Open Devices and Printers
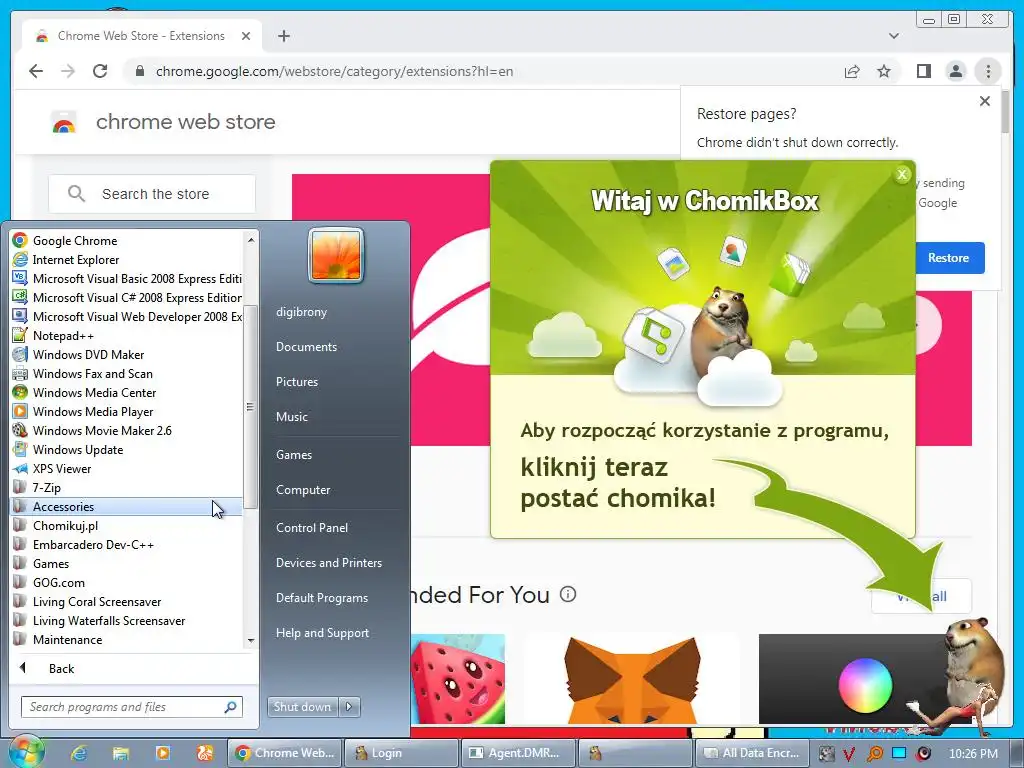The height and width of the screenshot is (768, 1024). coord(328,563)
